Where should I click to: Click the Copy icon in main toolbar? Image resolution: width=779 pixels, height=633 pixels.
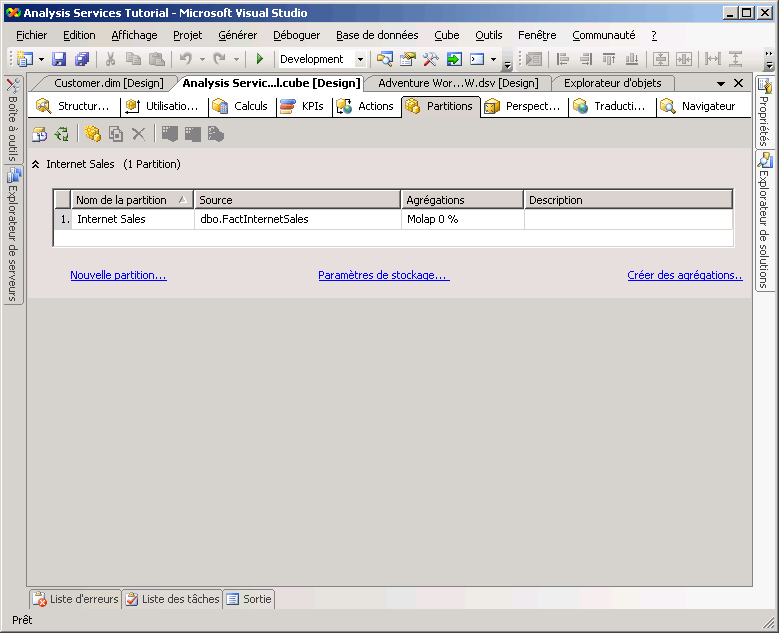click(x=133, y=59)
